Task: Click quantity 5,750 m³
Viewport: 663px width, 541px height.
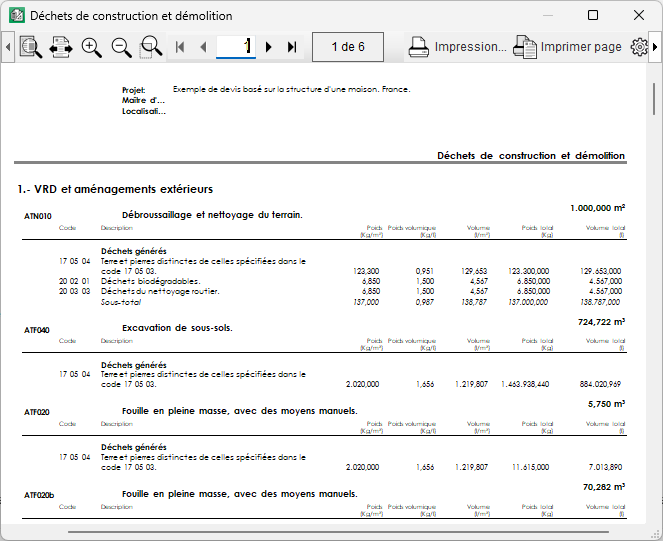Action: pyautogui.click(x=606, y=404)
